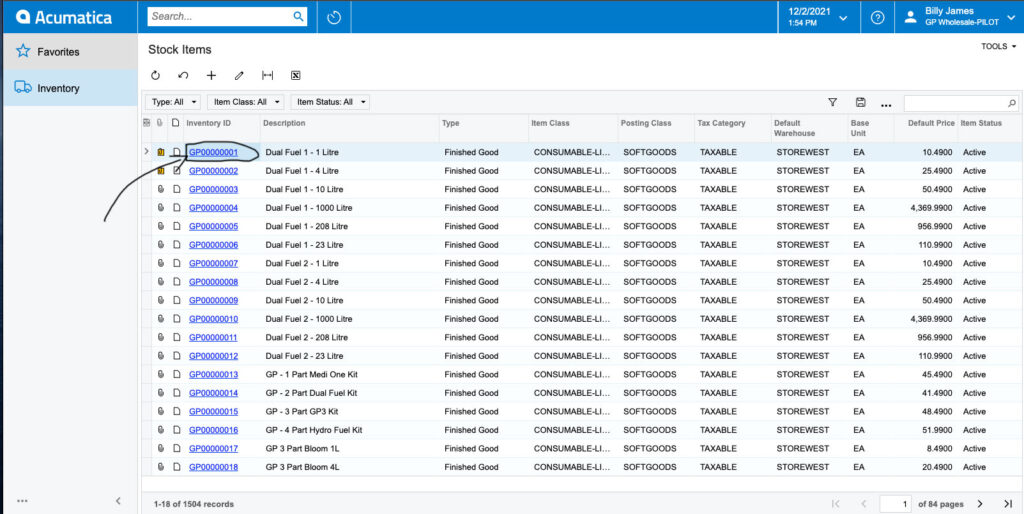This screenshot has height=514, width=1024.
Task: Go to the next page arrow
Action: pos(980,504)
